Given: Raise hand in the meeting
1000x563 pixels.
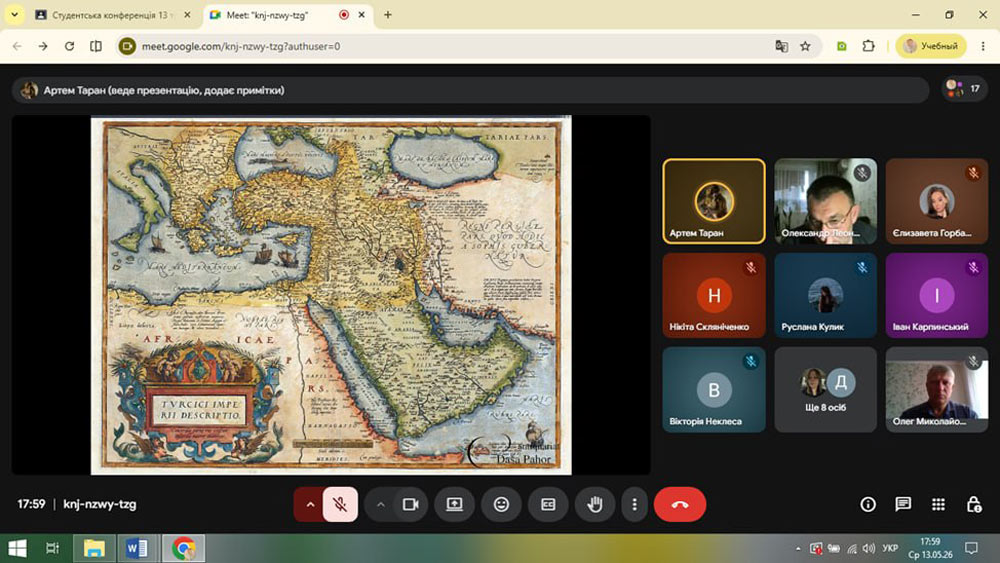Looking at the screenshot, I should (x=595, y=504).
